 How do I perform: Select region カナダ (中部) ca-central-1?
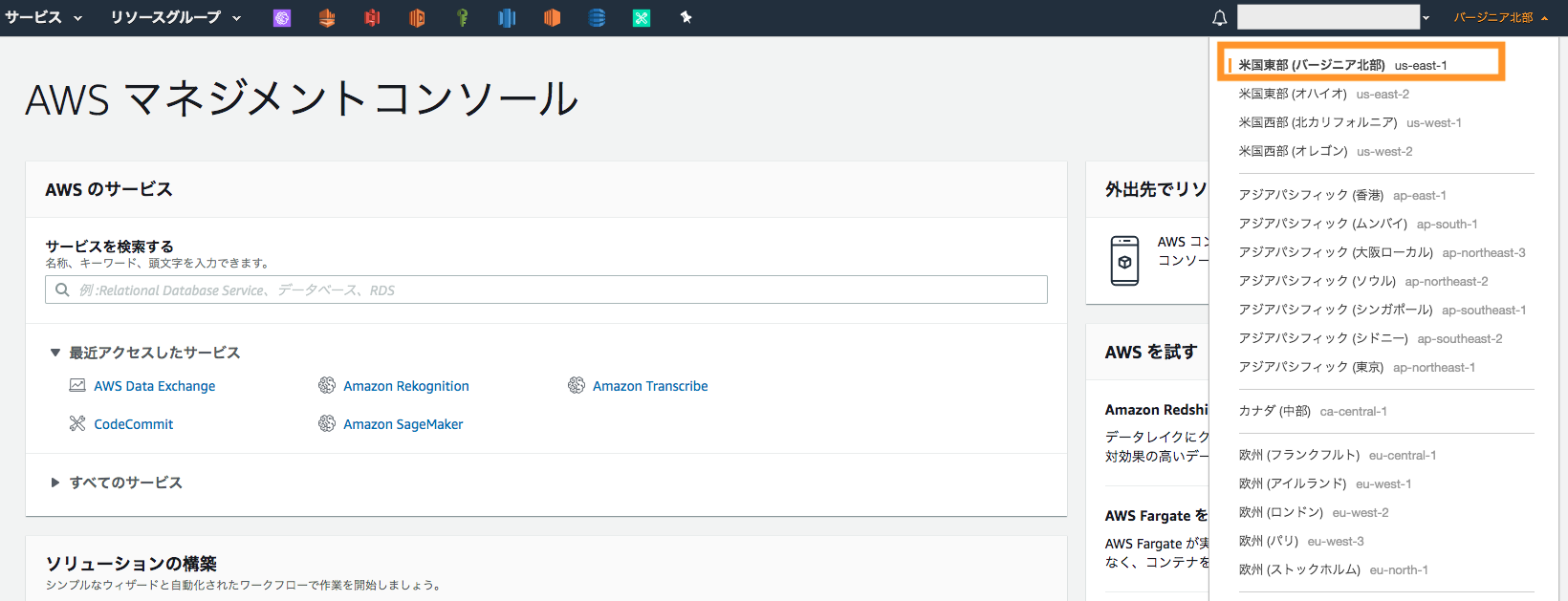click(x=1313, y=411)
